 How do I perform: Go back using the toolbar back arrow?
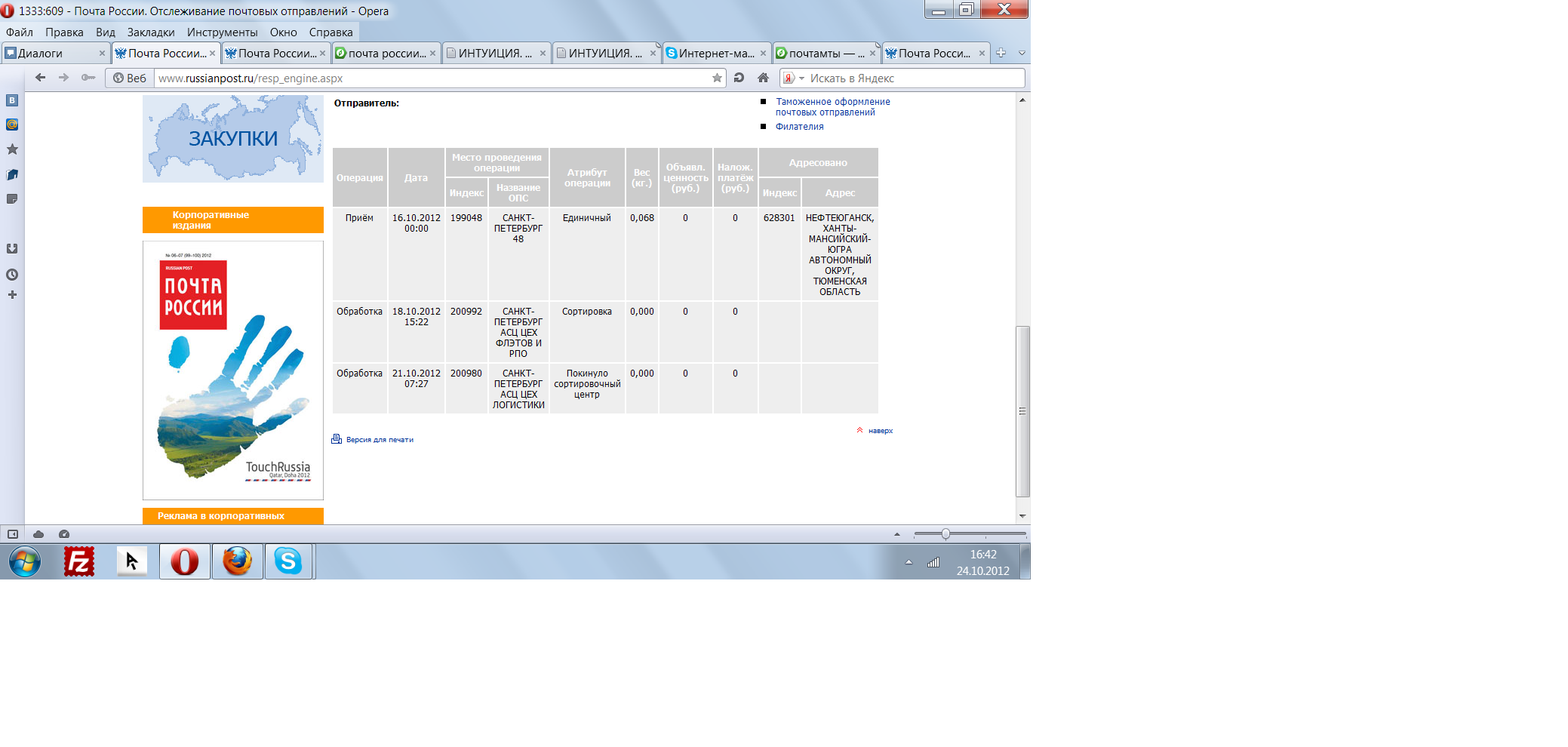tap(41, 78)
